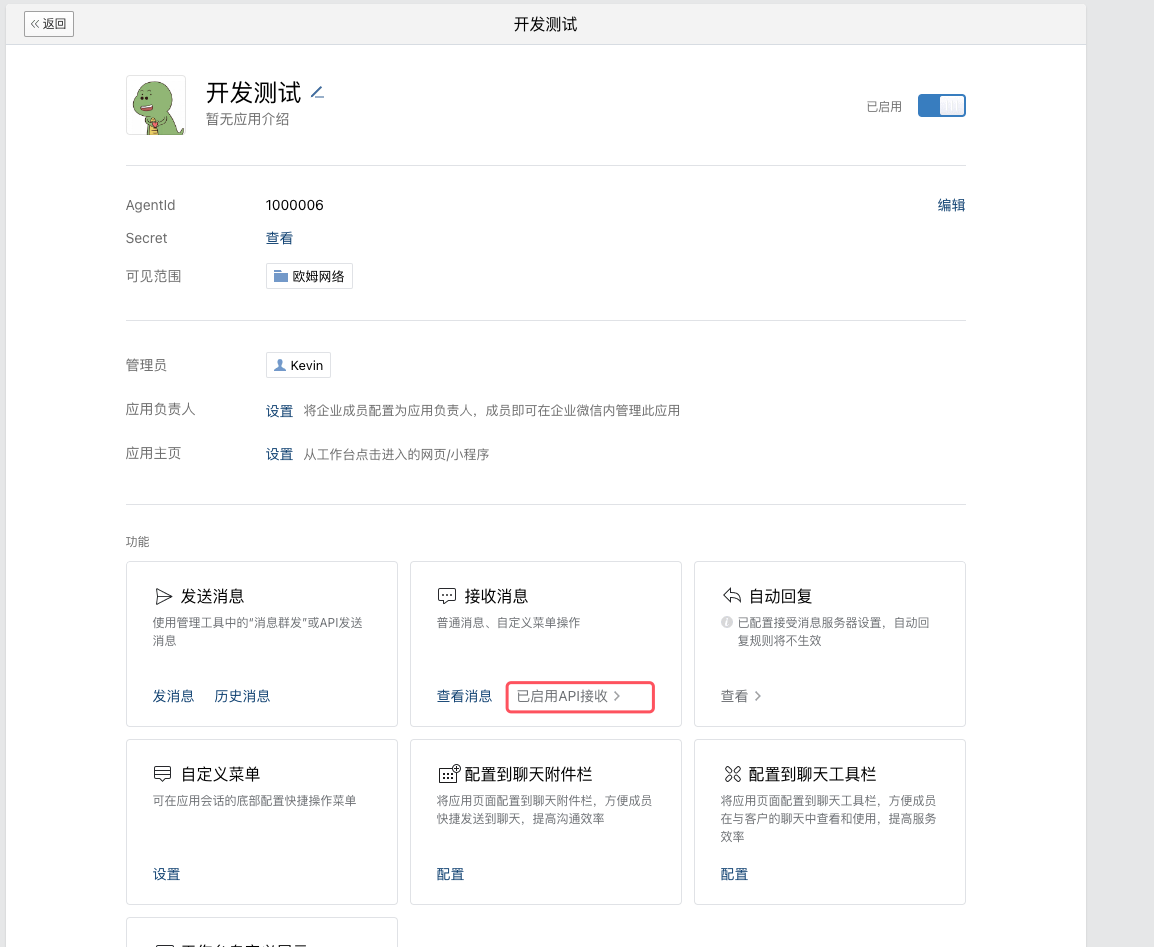Click the info icon in 自动回复 card
The width and height of the screenshot is (1154, 947).
726,623
